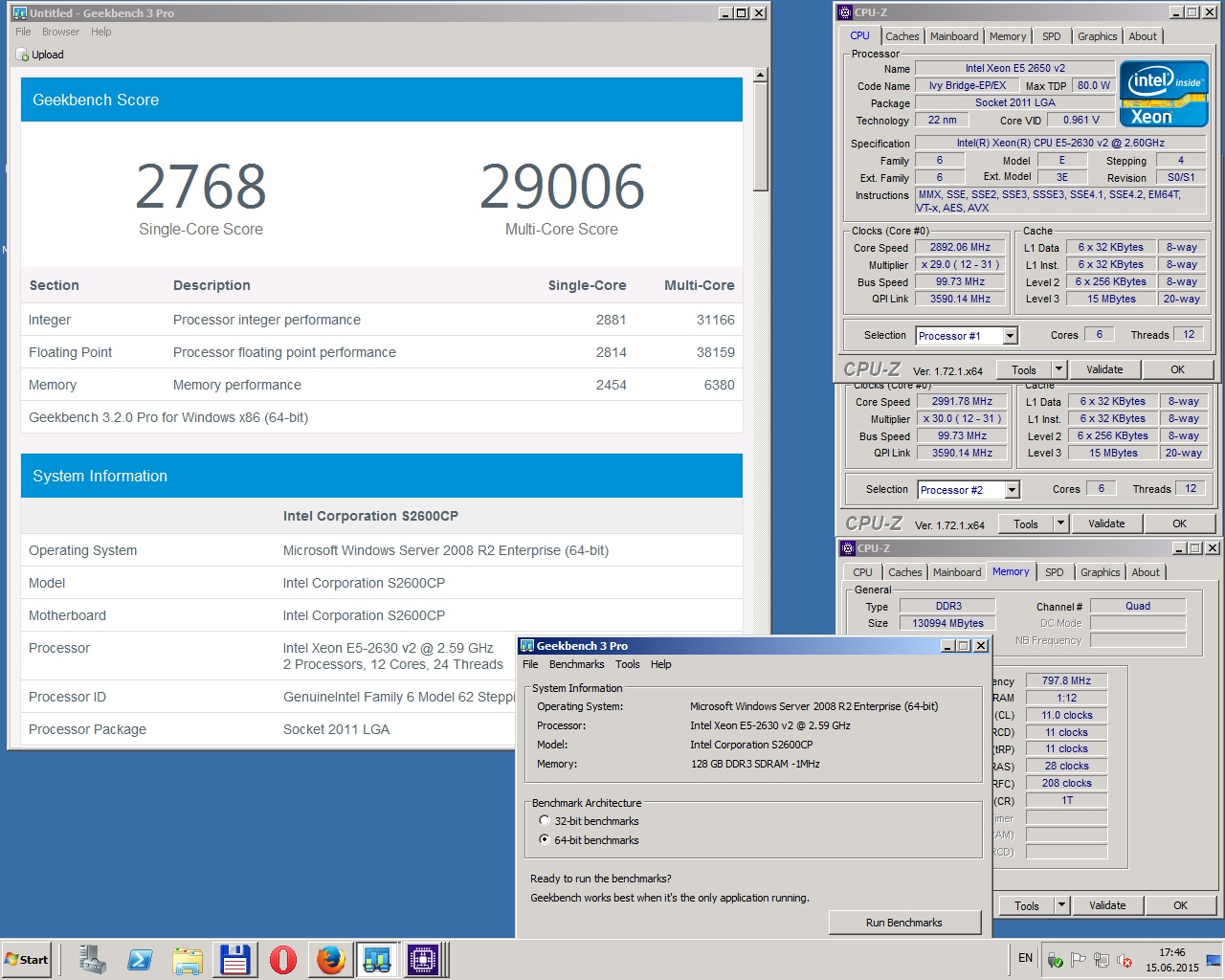Switch to CPU tab in Memory CPU-Z window
Image resolution: width=1225 pixels, height=980 pixels.
(862, 572)
